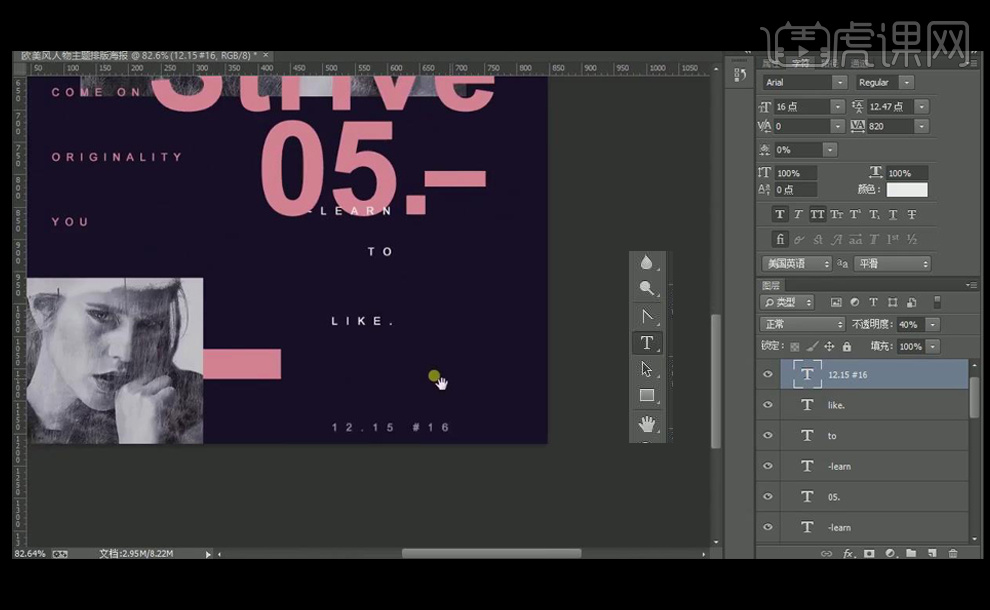Click the fractions (½) OpenType button
The height and width of the screenshot is (610, 990).
[x=912, y=239]
